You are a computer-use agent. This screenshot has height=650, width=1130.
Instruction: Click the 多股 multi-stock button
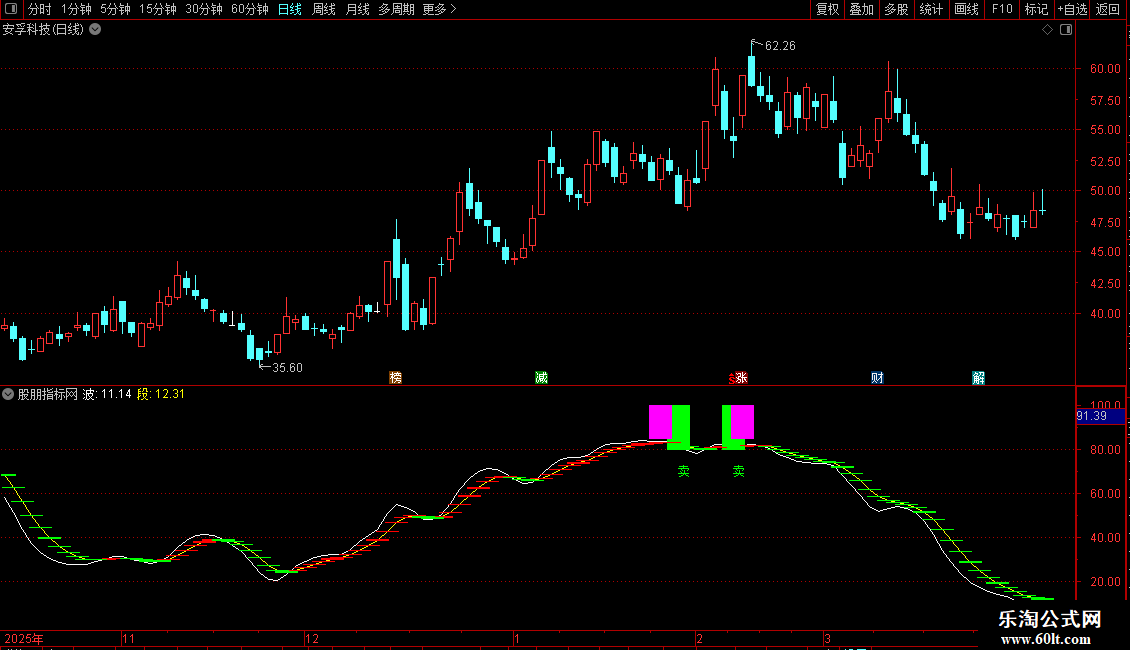(x=897, y=9)
